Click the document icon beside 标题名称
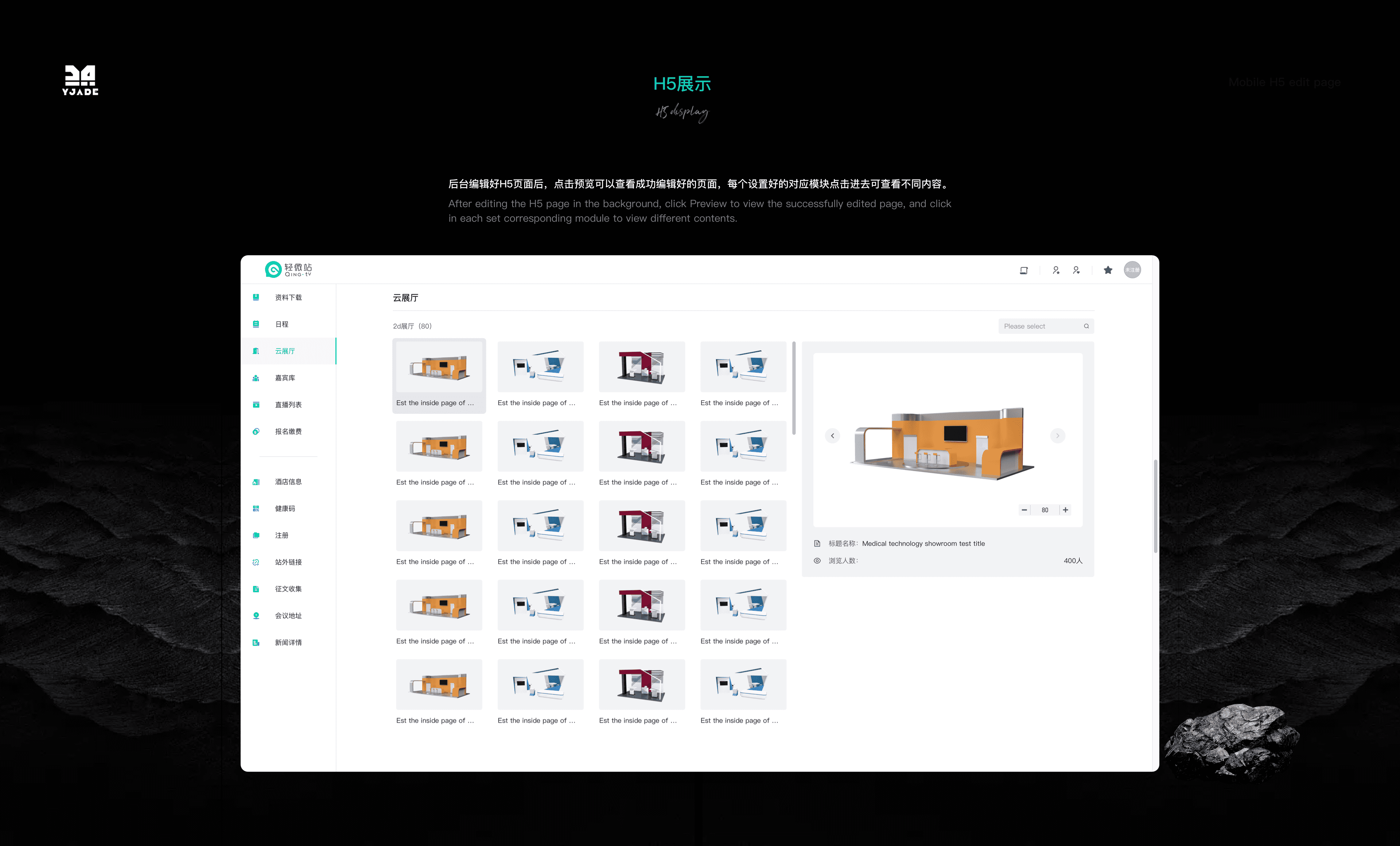This screenshot has height=846, width=1400. pos(817,544)
